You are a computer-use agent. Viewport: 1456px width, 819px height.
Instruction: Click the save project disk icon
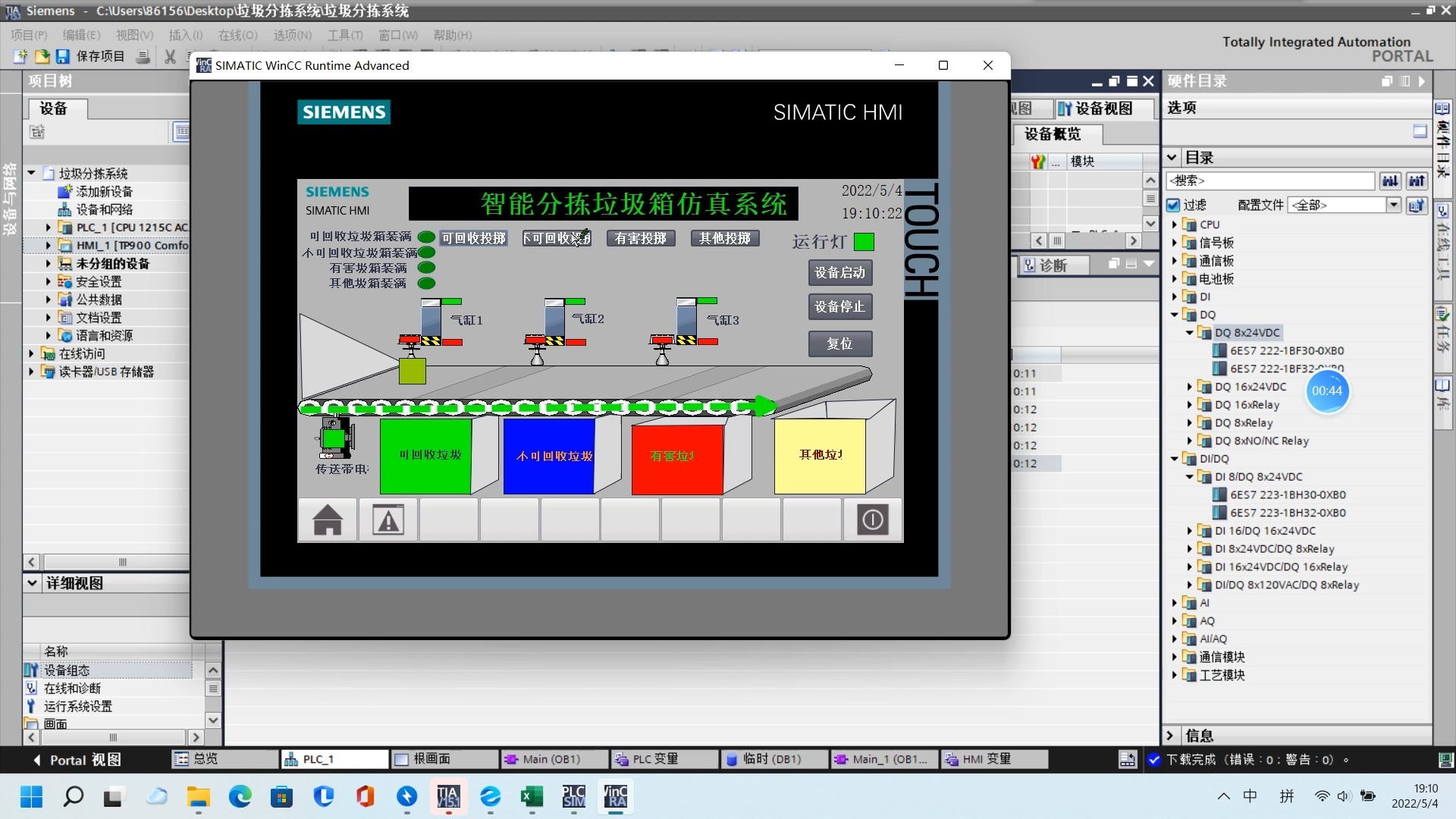click(x=63, y=57)
